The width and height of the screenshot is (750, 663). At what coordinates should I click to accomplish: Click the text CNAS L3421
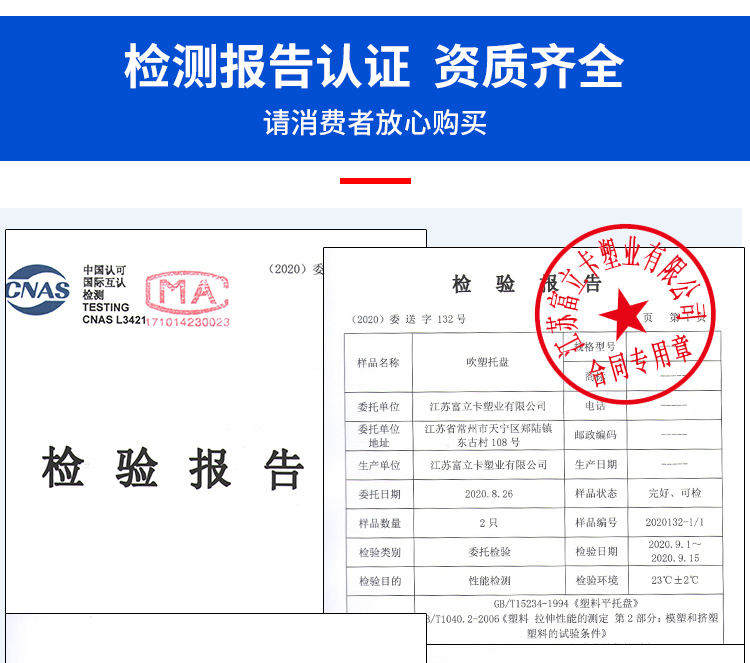[114, 320]
